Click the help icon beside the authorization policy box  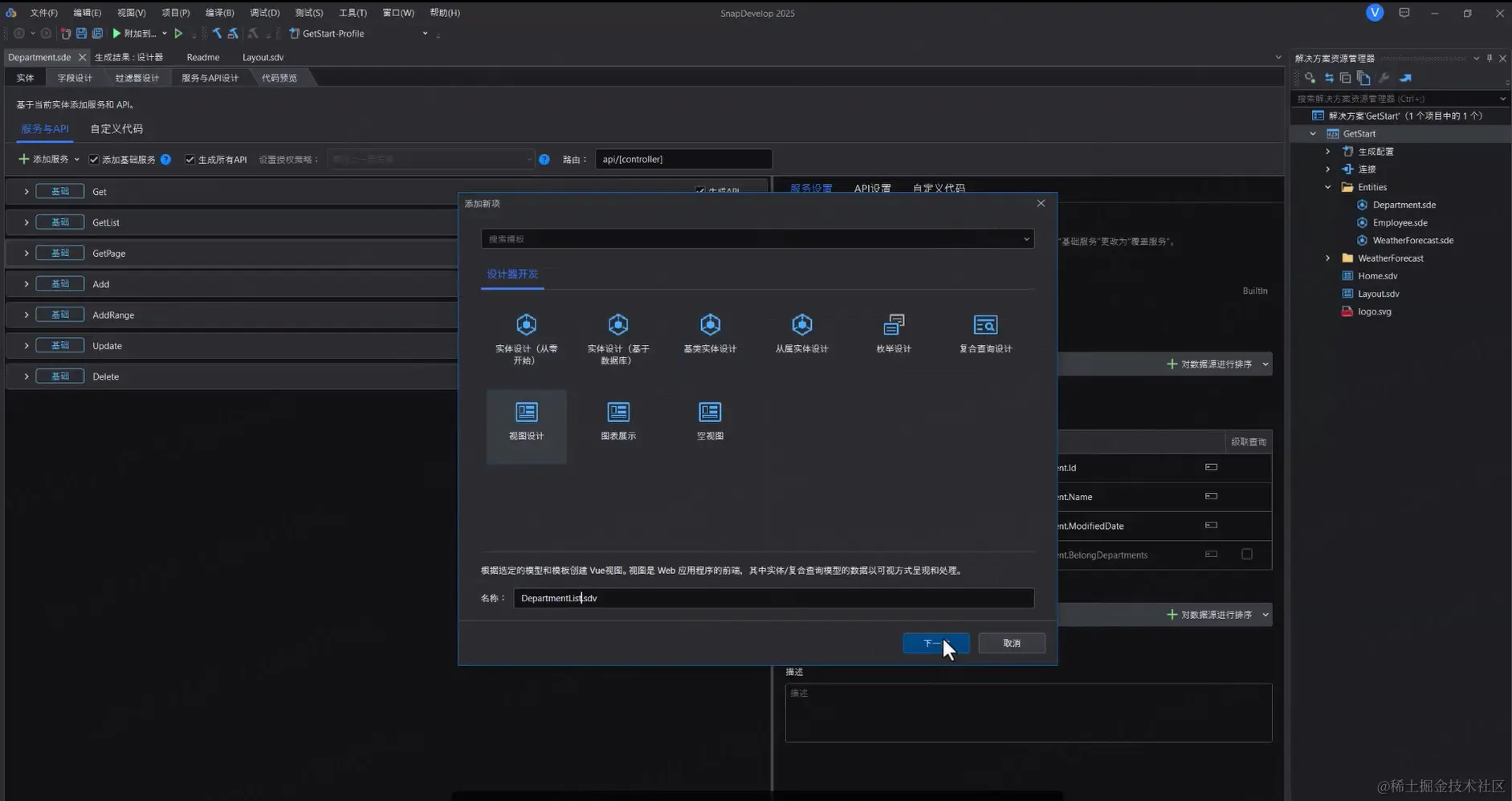pyautogui.click(x=544, y=160)
